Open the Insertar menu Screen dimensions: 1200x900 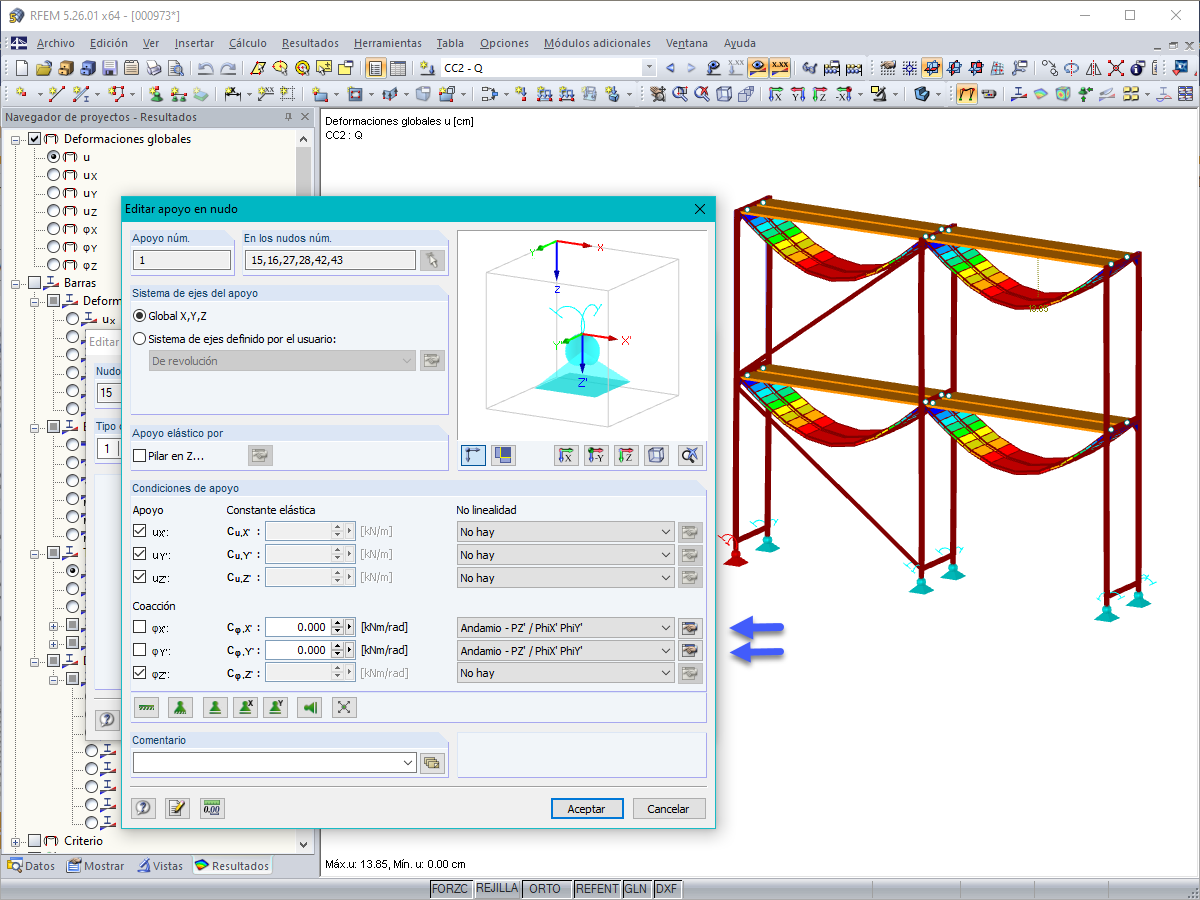coord(194,43)
